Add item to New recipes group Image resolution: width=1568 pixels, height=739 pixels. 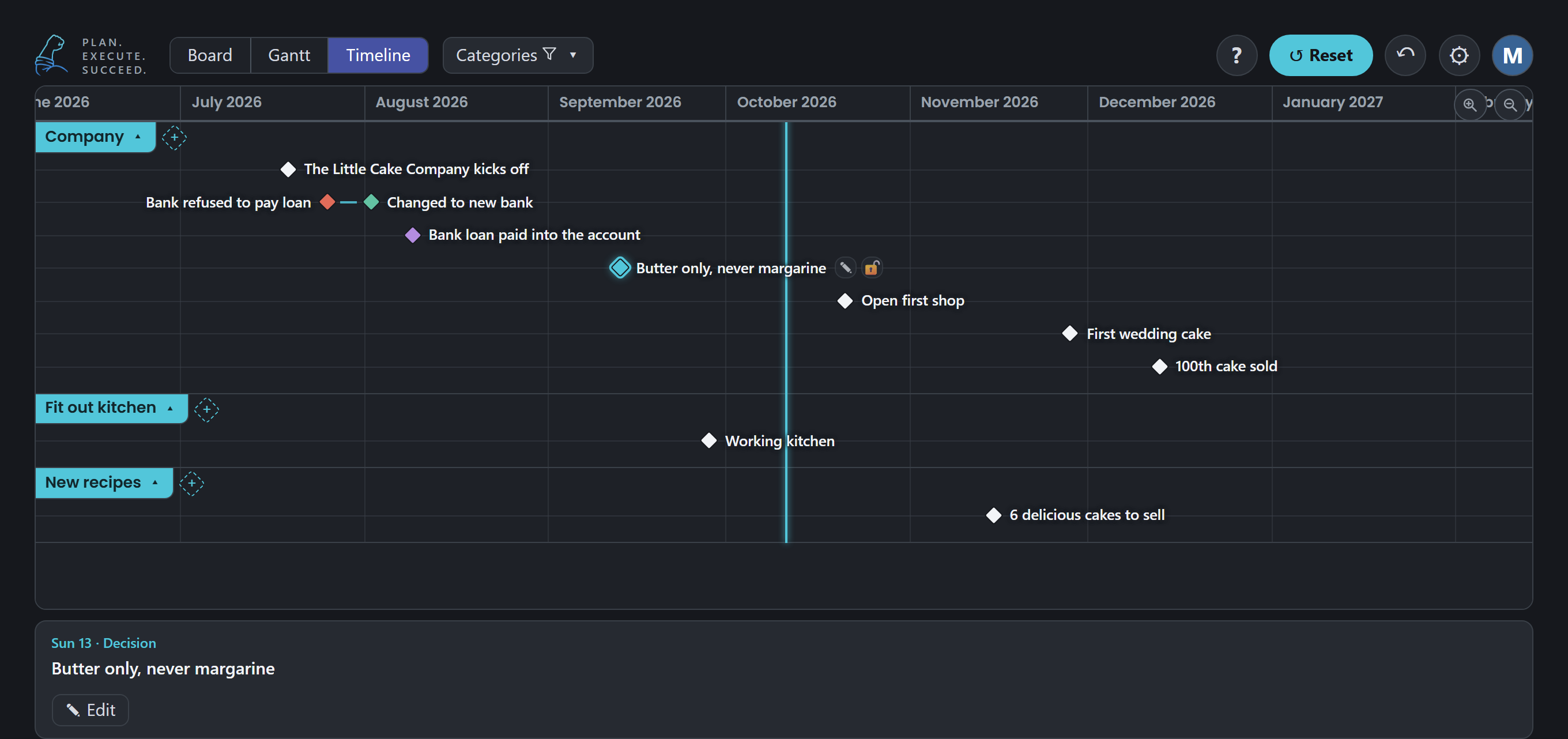191,483
